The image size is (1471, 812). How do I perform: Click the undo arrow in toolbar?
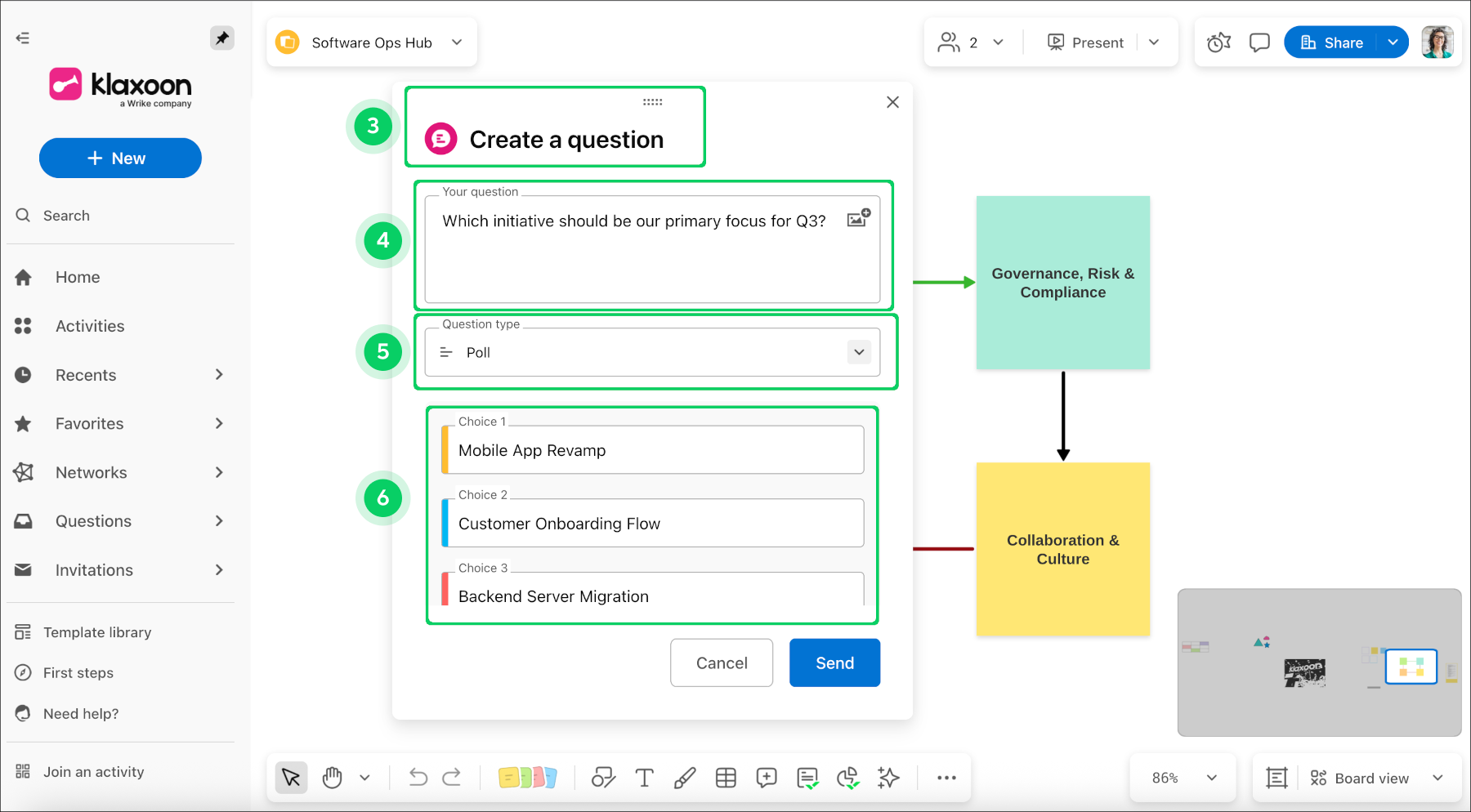(x=418, y=778)
